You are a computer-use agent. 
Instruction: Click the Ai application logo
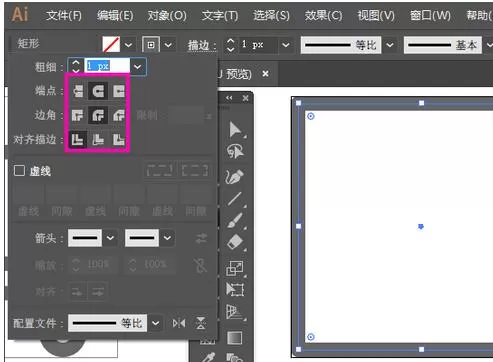click(x=20, y=14)
